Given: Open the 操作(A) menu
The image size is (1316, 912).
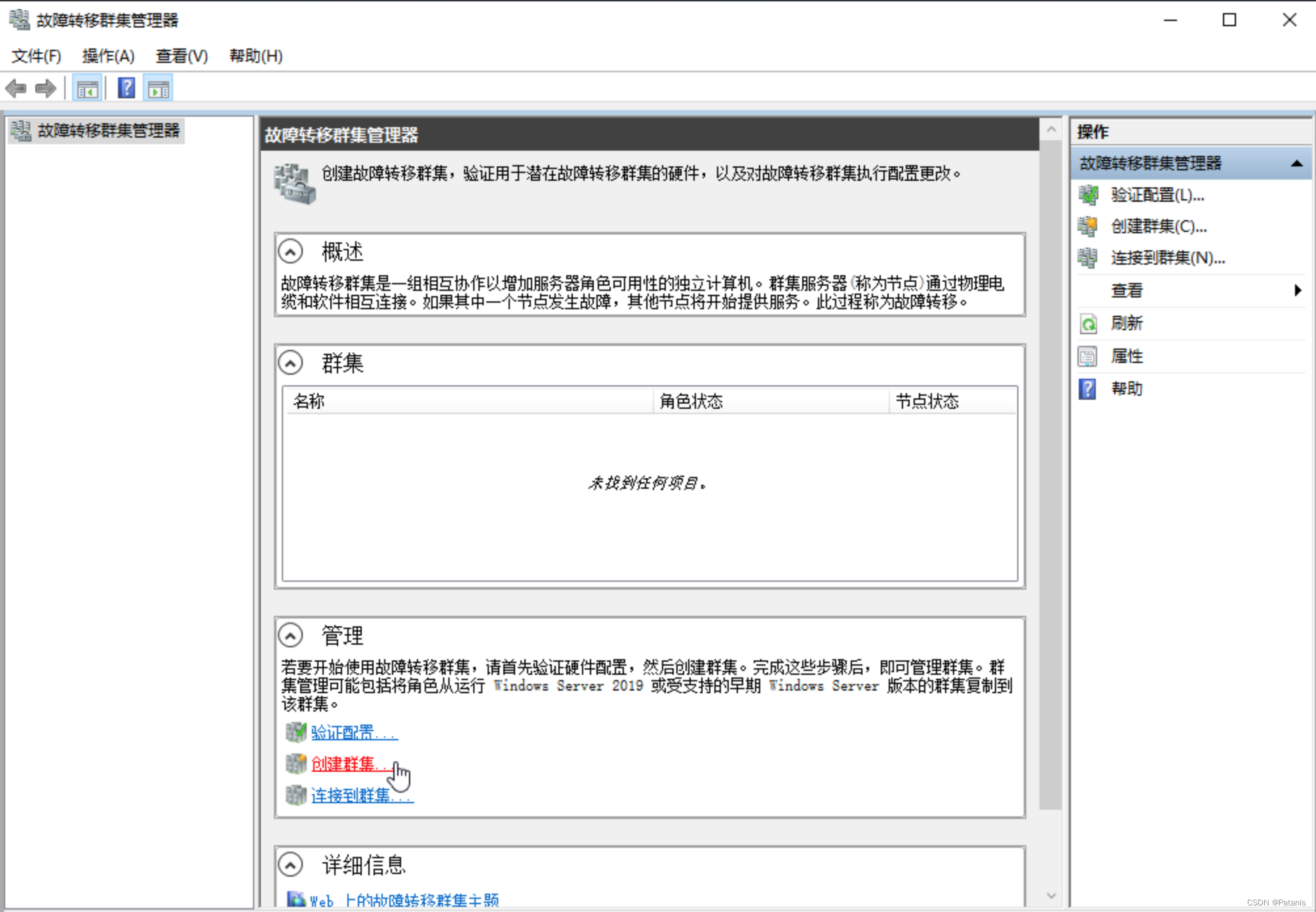Looking at the screenshot, I should tap(108, 56).
